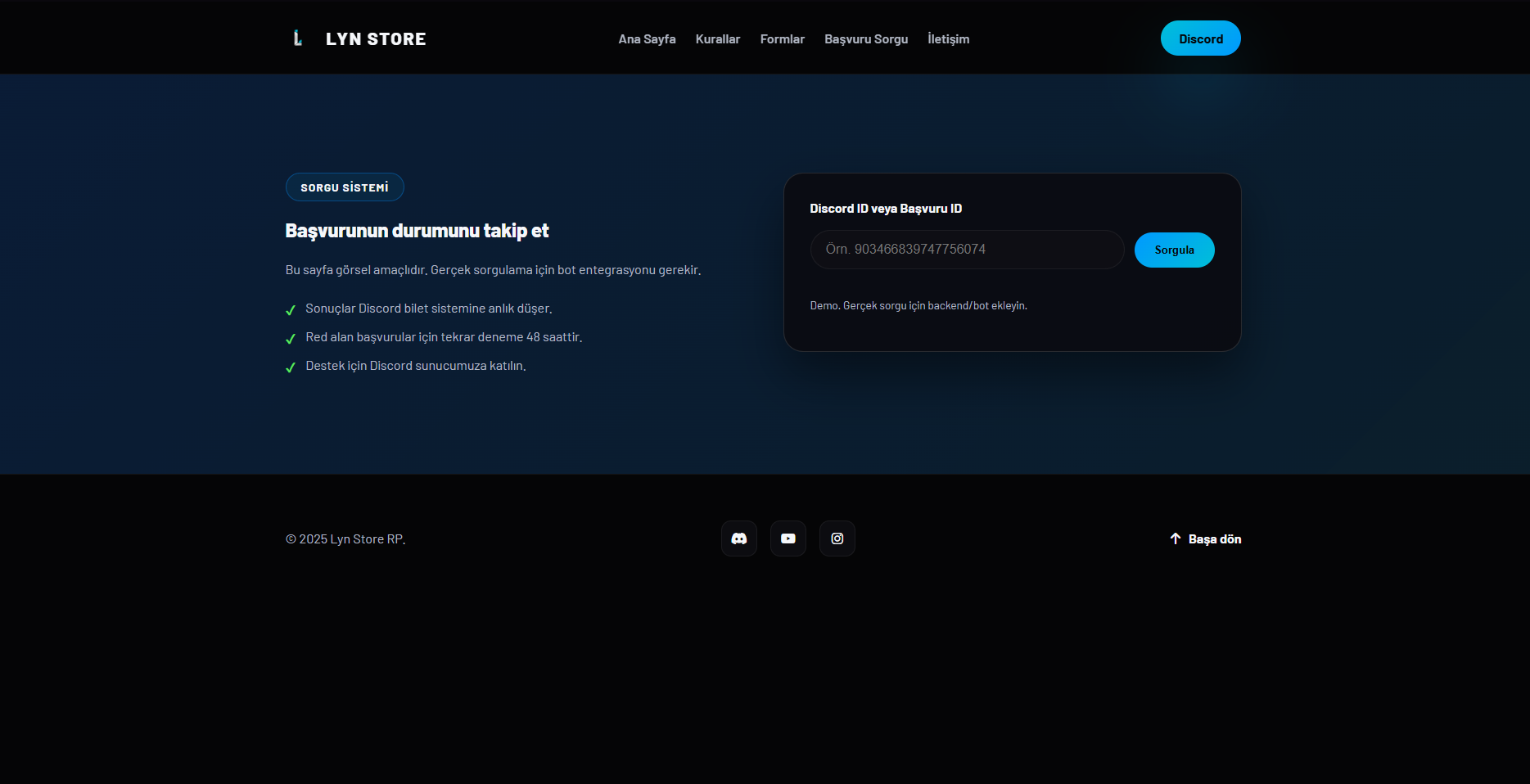Click checkmark beside Red alan başvurular
Screen dimensions: 1530x784
pos(291,339)
